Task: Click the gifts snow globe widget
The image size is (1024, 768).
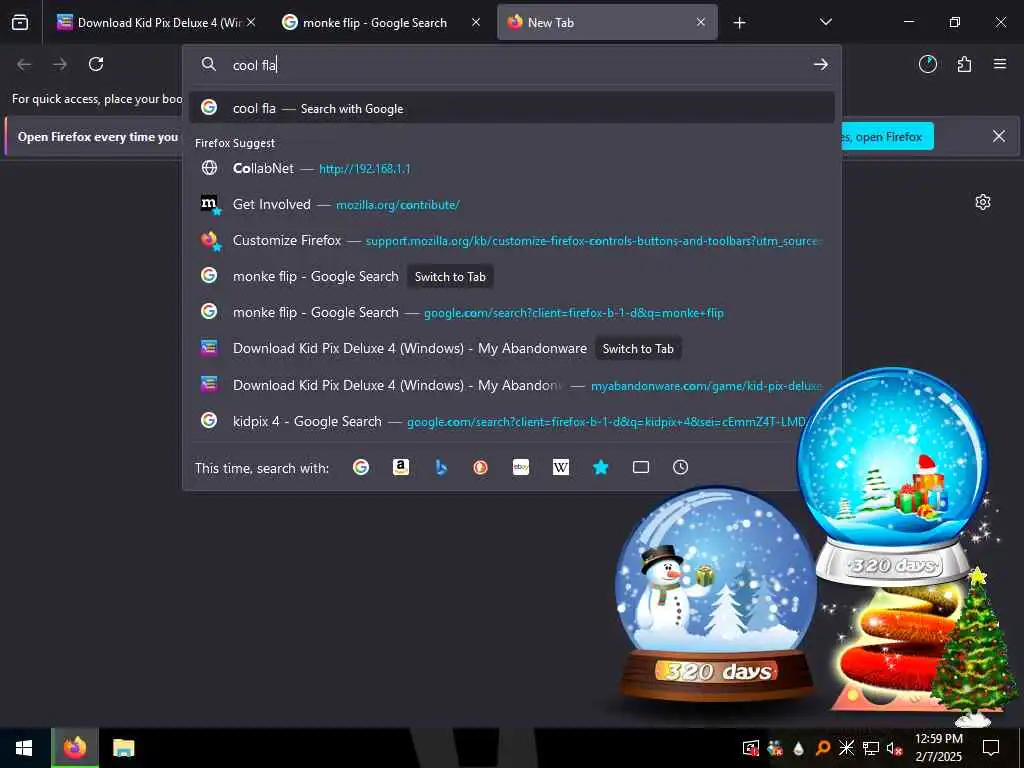Action: click(893, 476)
